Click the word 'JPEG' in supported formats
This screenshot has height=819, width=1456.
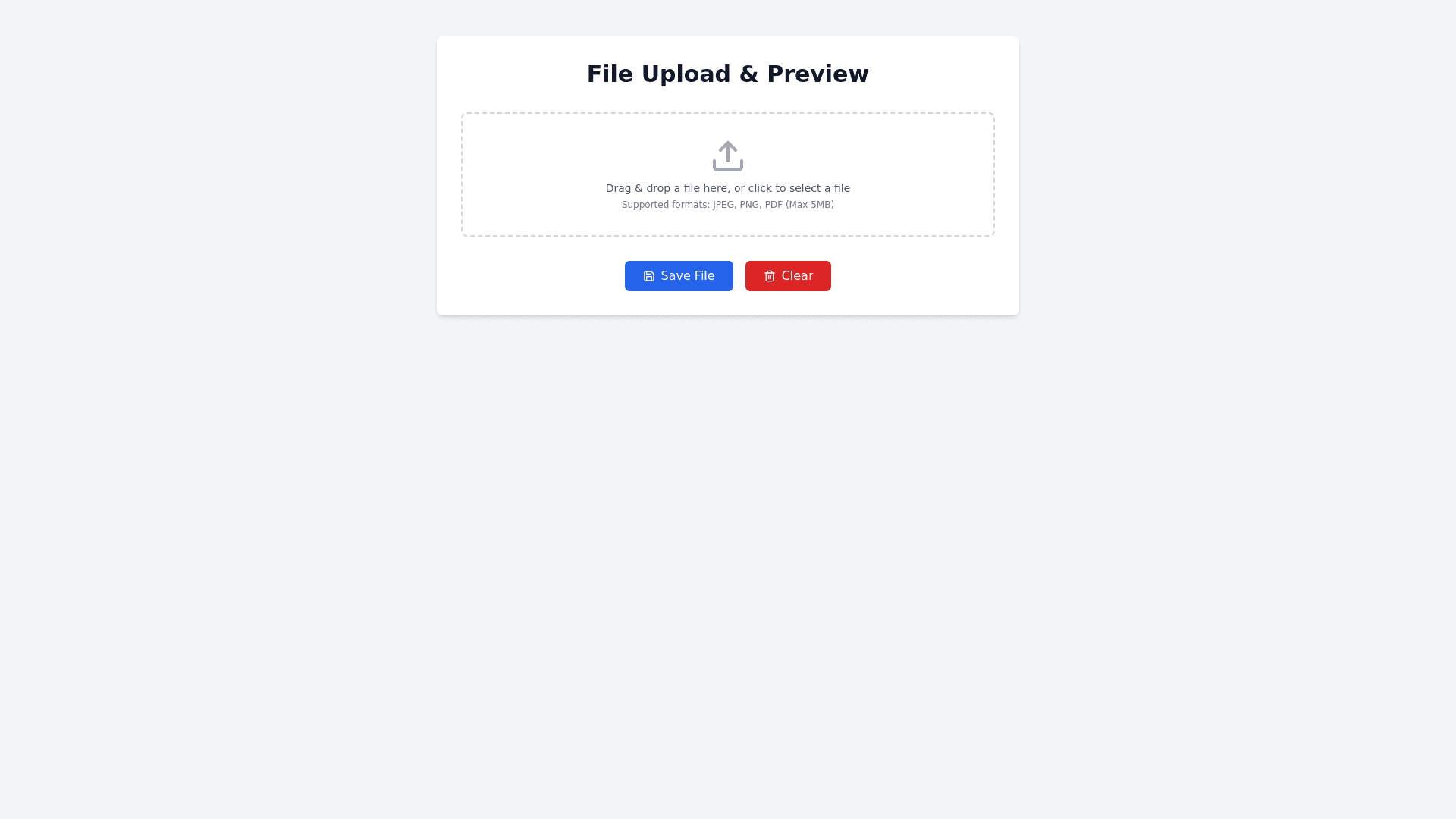coord(723,205)
